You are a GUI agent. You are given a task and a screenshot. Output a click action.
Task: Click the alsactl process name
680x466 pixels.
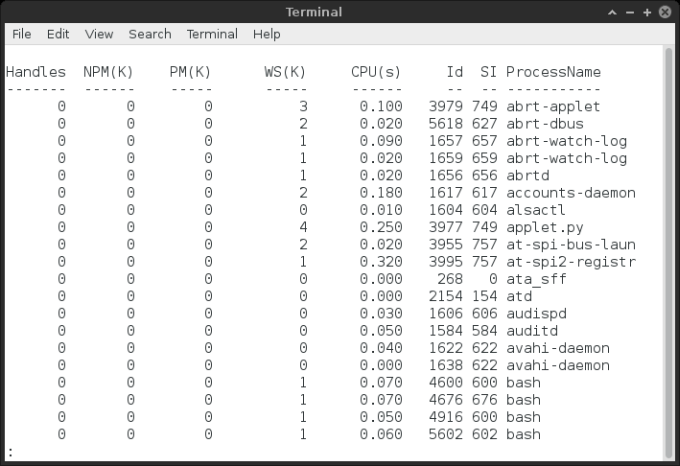pyautogui.click(x=536, y=210)
